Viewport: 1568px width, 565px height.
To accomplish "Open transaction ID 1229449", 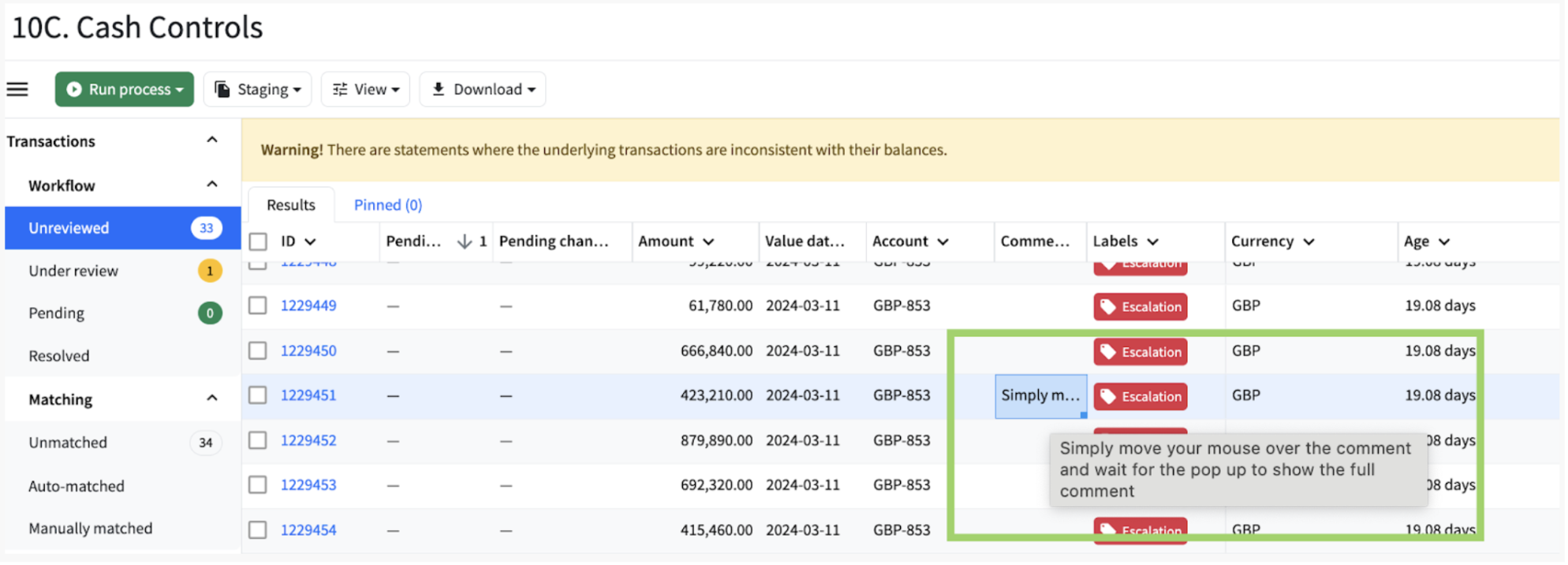I will pos(308,305).
